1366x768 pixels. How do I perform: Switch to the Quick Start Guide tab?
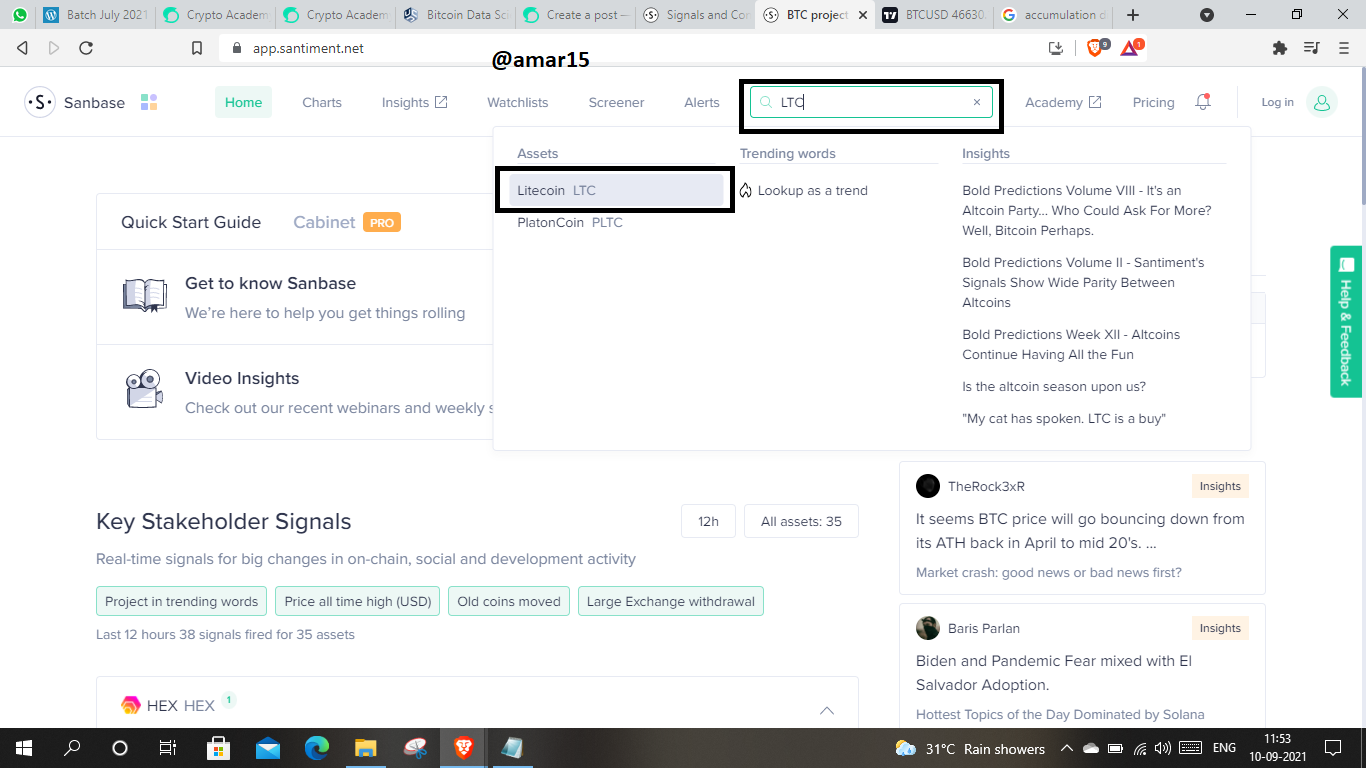tap(191, 222)
